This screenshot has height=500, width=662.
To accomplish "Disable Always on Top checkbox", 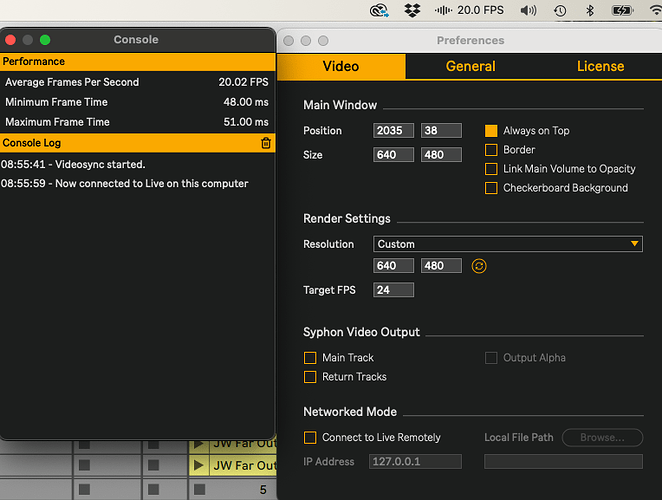I will pyautogui.click(x=491, y=131).
